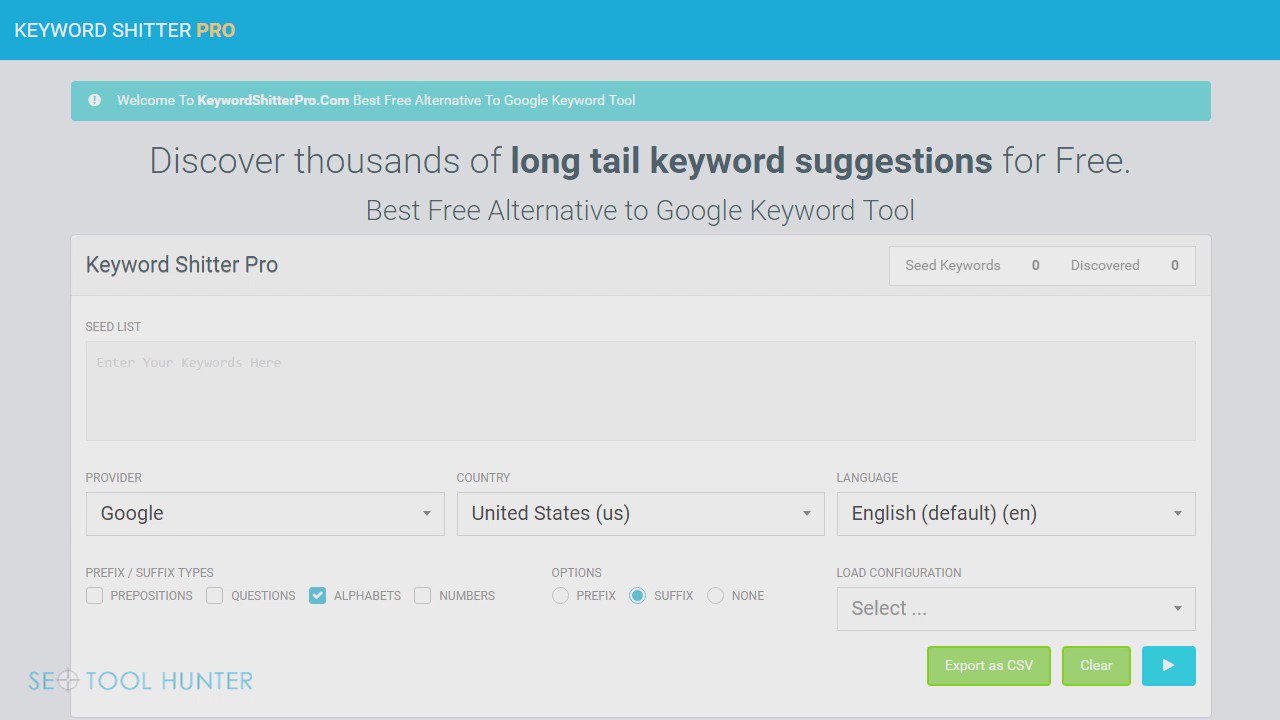Tick the Numbers checkbox

(x=422, y=596)
